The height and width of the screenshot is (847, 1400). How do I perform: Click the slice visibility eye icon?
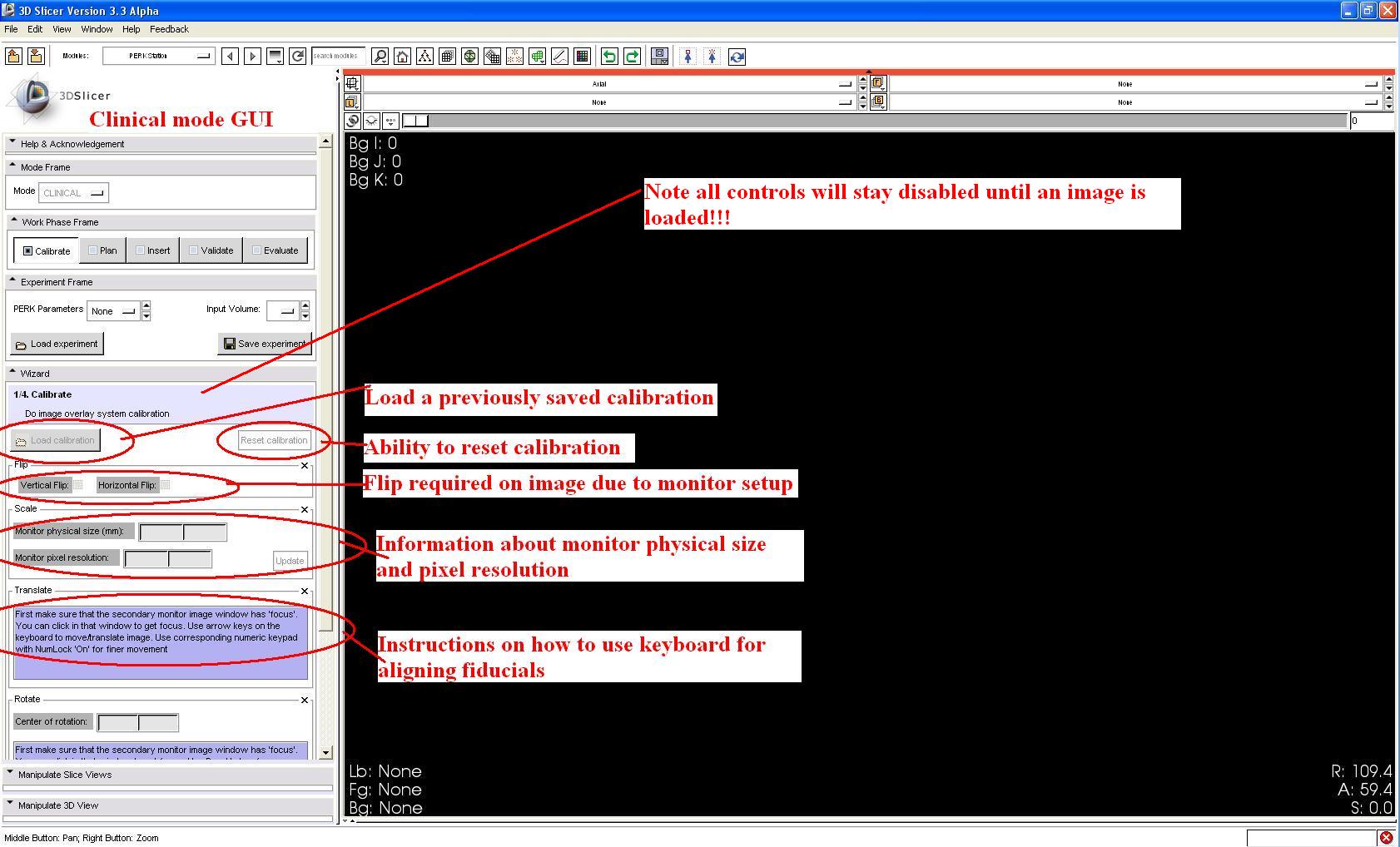(371, 121)
